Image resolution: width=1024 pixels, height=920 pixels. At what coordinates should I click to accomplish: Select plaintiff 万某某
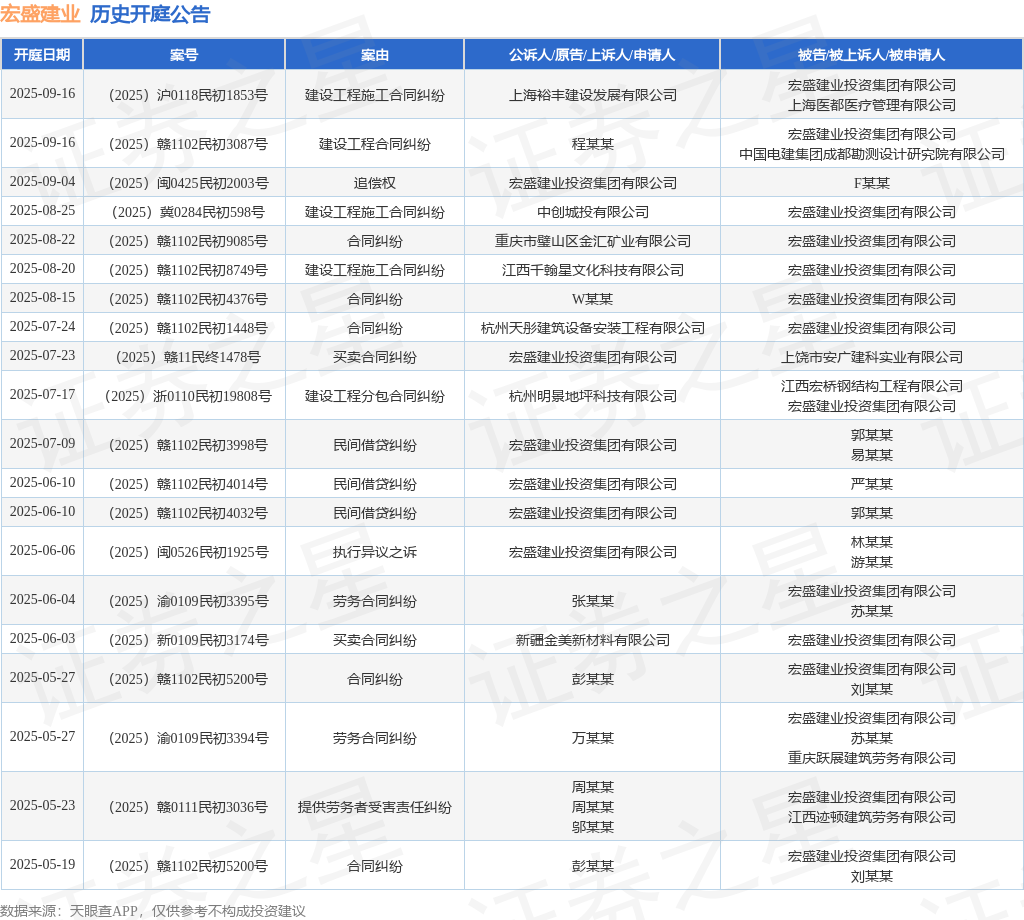[592, 738]
